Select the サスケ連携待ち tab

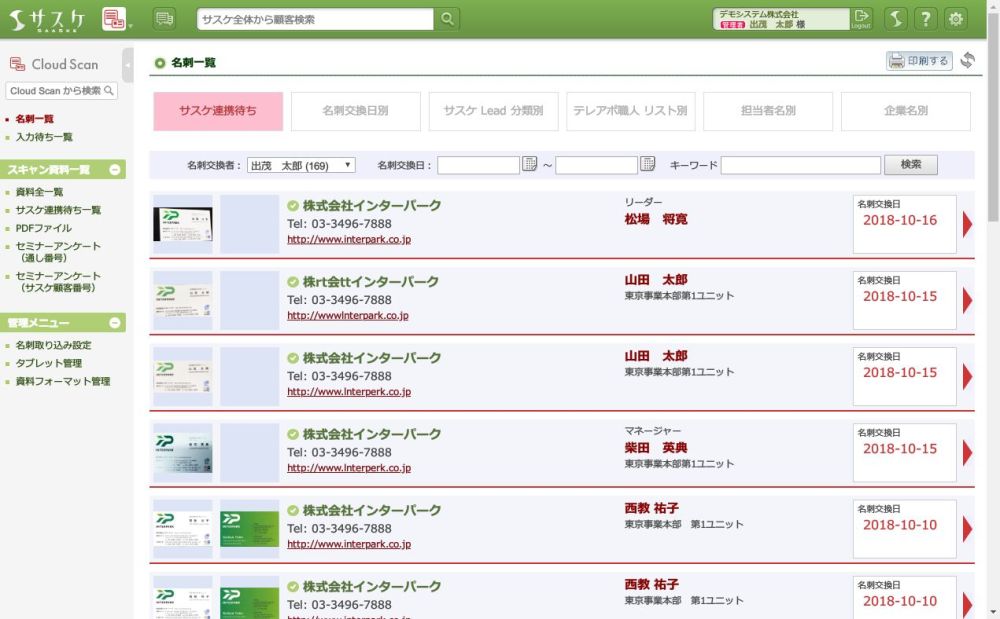pos(218,111)
